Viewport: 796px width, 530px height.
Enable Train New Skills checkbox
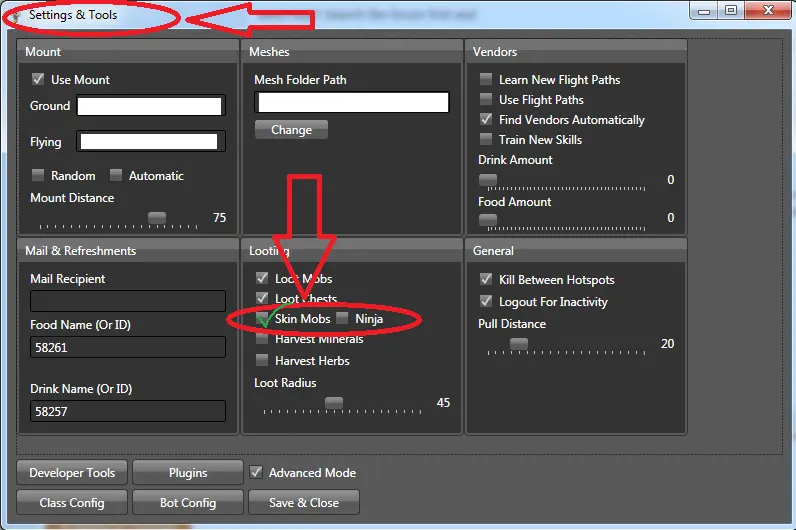pos(486,139)
